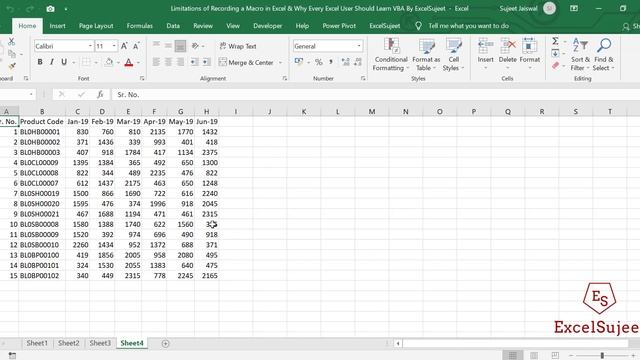The width and height of the screenshot is (640, 360).
Task: Click the Increase Font Size icon
Action: pyautogui.click(x=124, y=46)
